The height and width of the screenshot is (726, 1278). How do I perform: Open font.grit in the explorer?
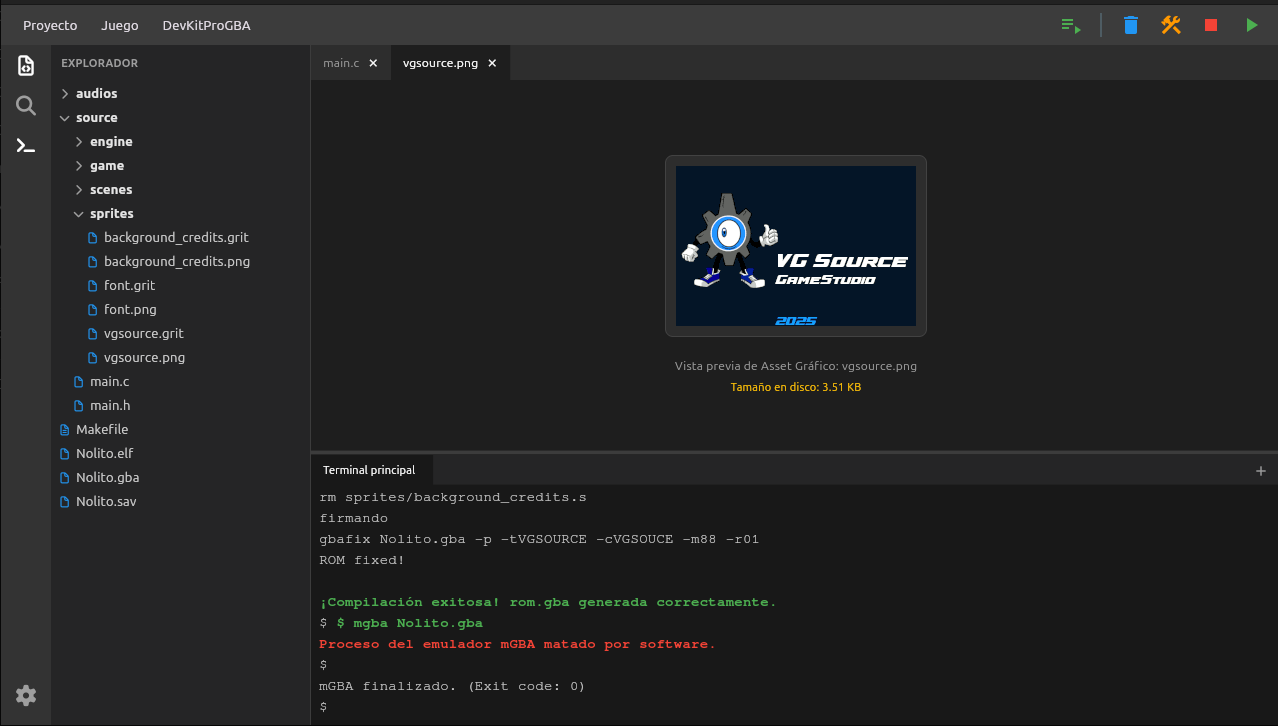130,286
